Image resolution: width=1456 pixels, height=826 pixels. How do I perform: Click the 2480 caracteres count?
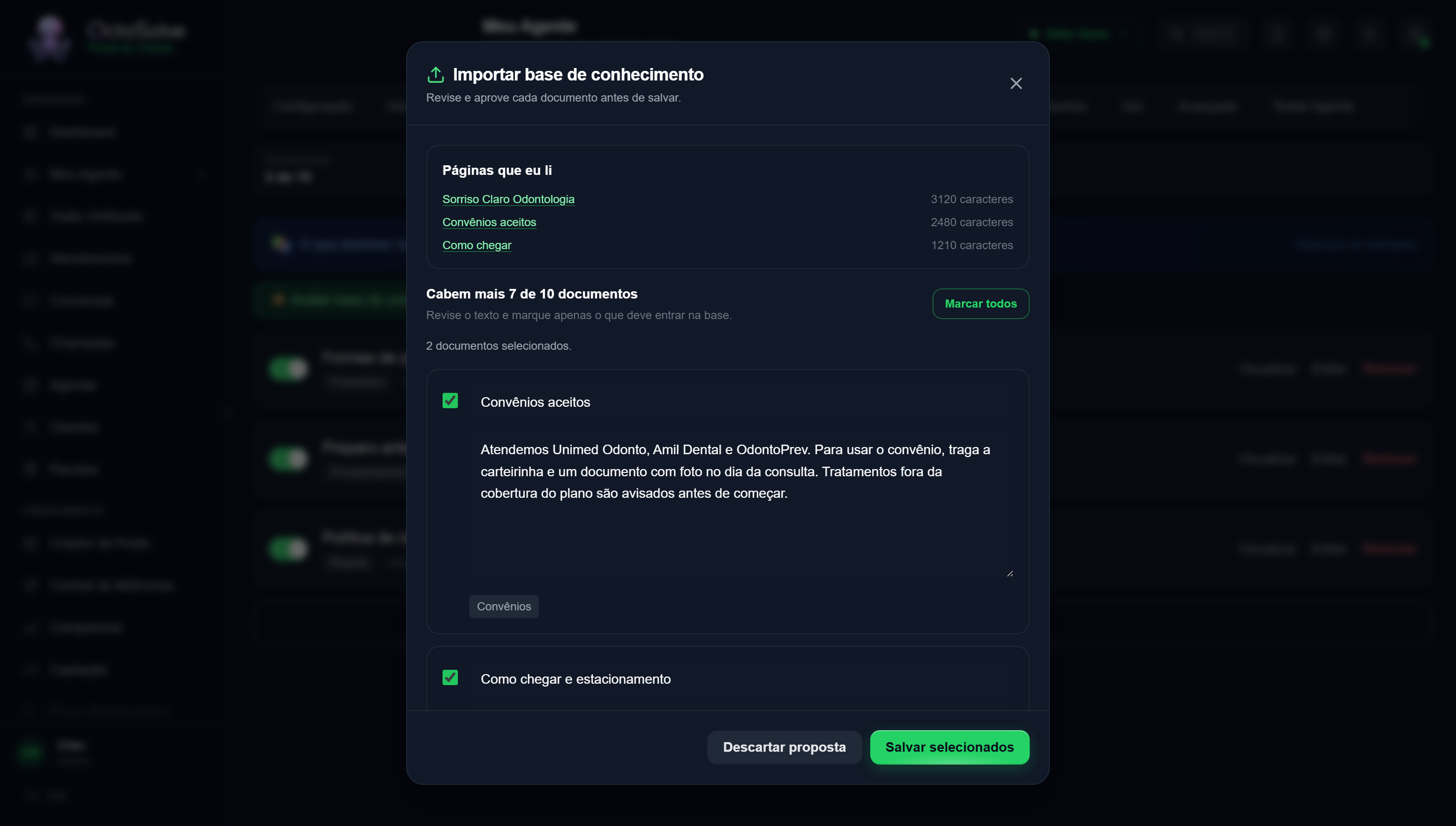point(971,222)
